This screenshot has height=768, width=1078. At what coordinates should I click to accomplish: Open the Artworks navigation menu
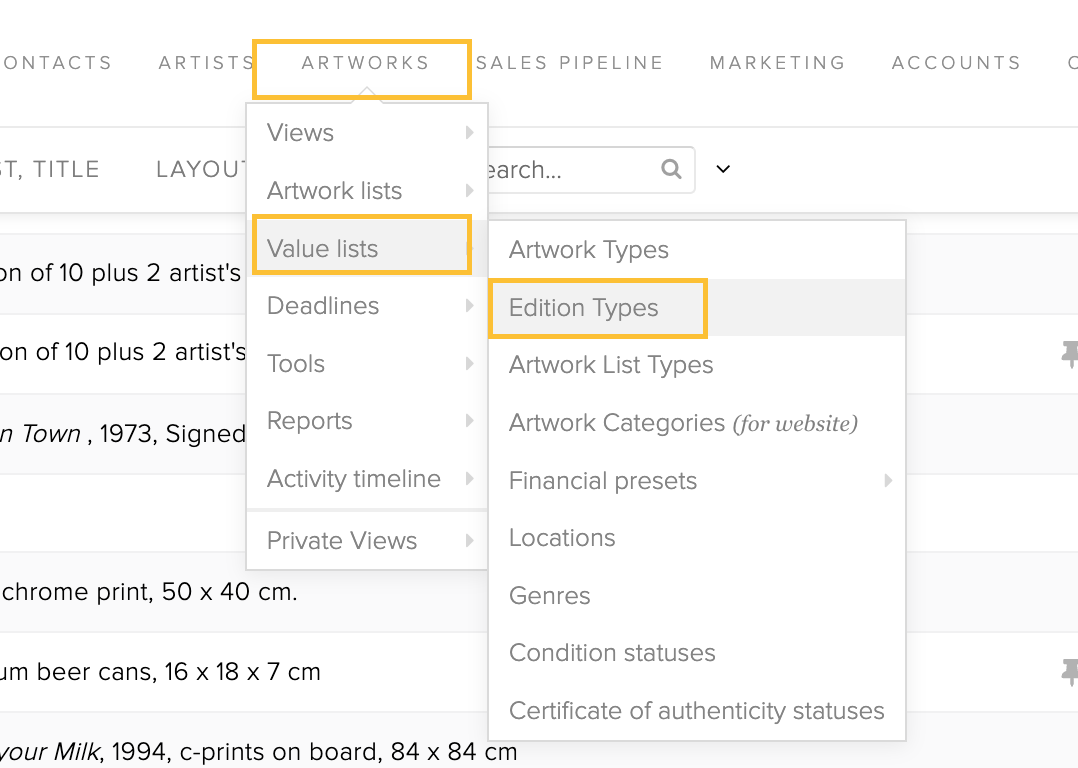tap(365, 63)
